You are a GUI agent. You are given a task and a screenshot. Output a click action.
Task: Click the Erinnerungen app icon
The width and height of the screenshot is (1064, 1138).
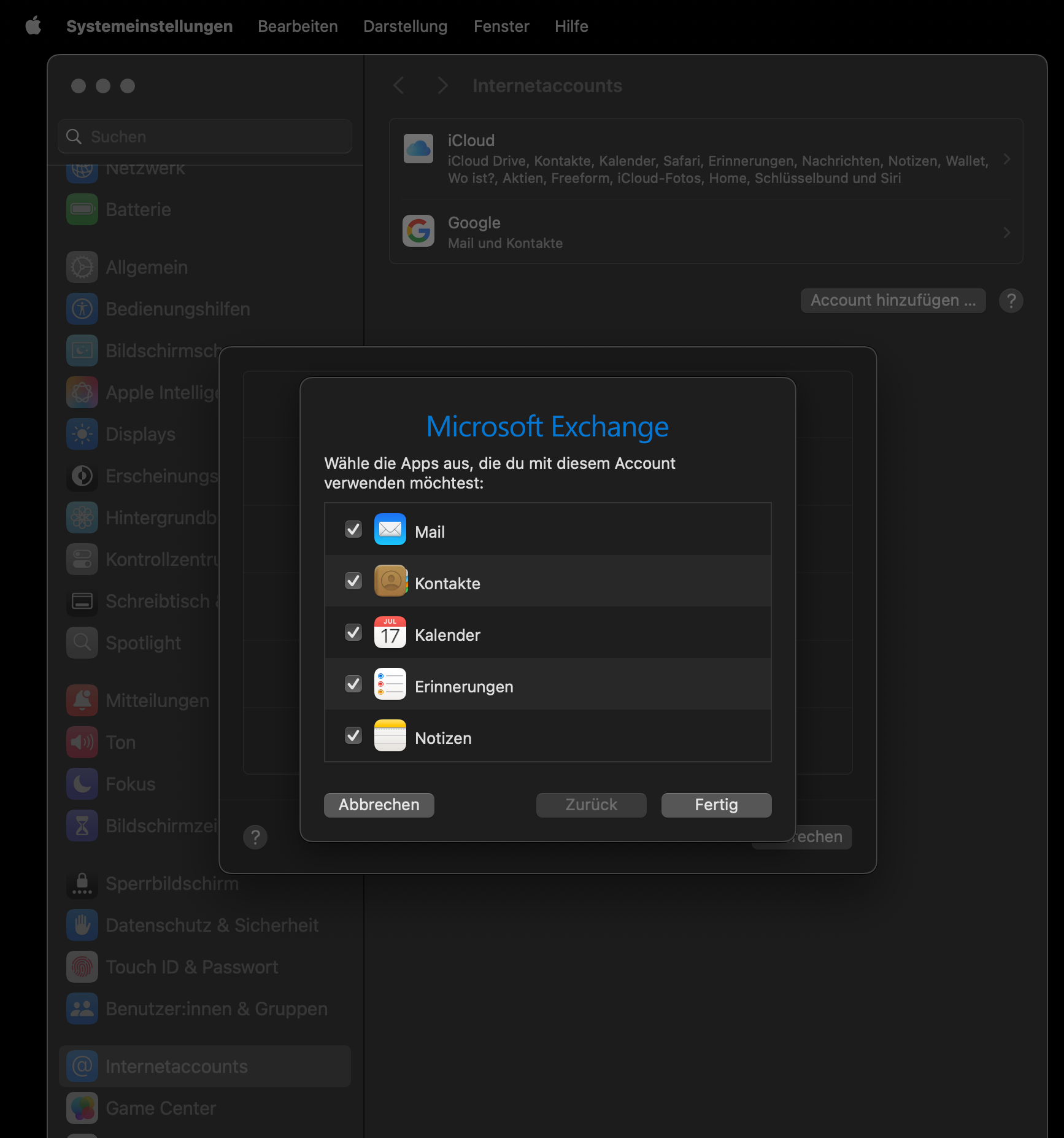390,684
